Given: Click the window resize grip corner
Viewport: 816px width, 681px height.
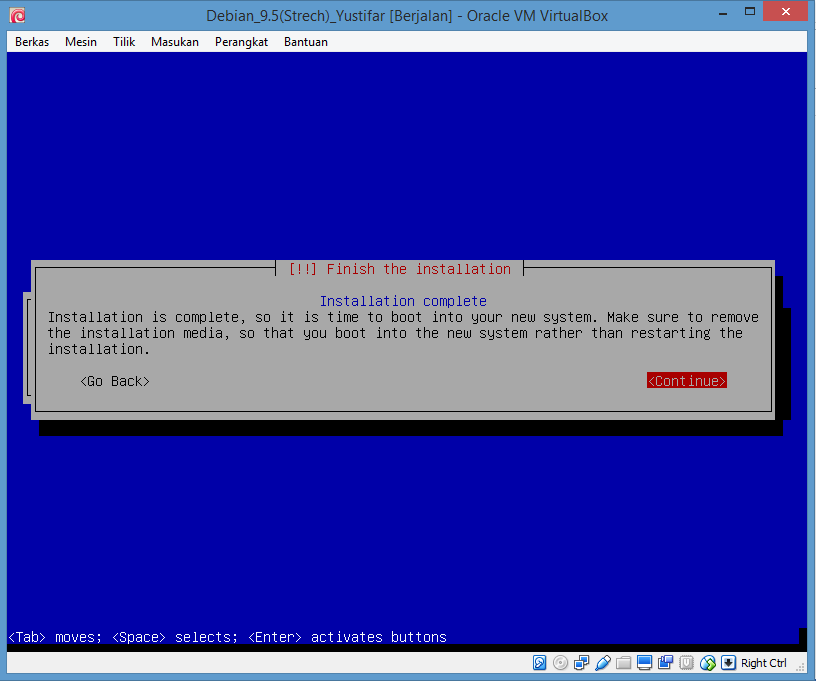Looking at the screenshot, I should (x=801, y=667).
